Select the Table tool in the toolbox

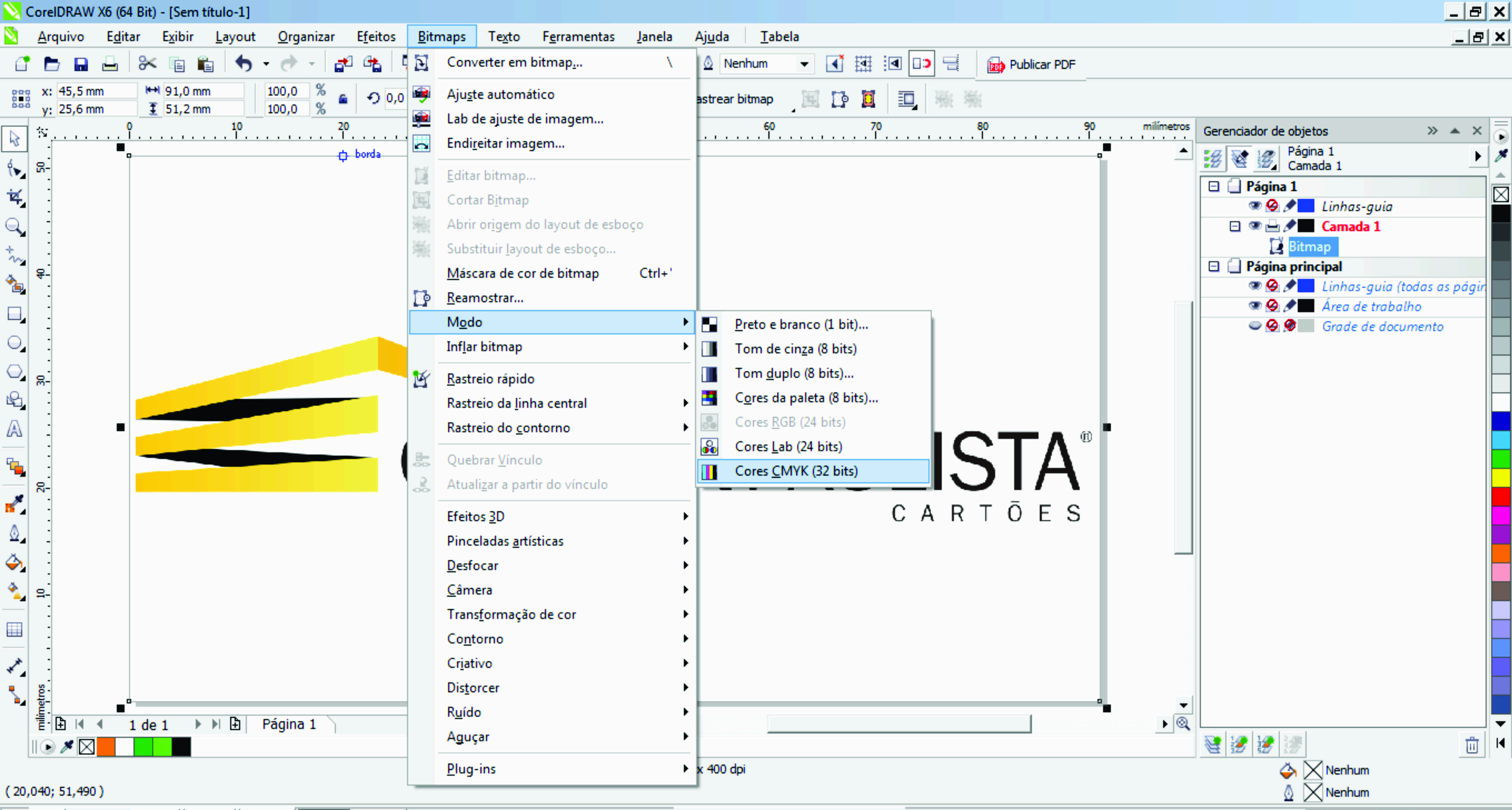(x=15, y=630)
